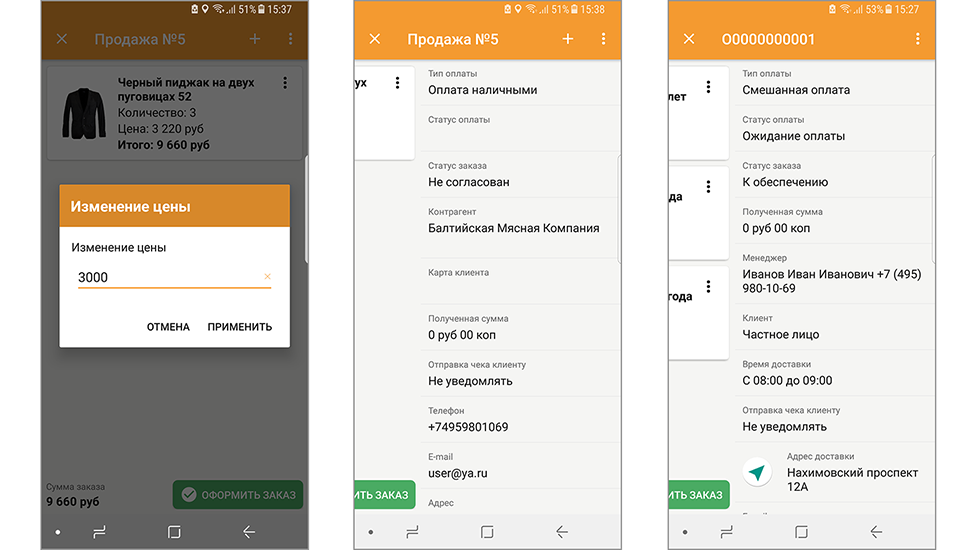
Task: Tap the black jacket product thumbnail
Action: click(x=84, y=113)
